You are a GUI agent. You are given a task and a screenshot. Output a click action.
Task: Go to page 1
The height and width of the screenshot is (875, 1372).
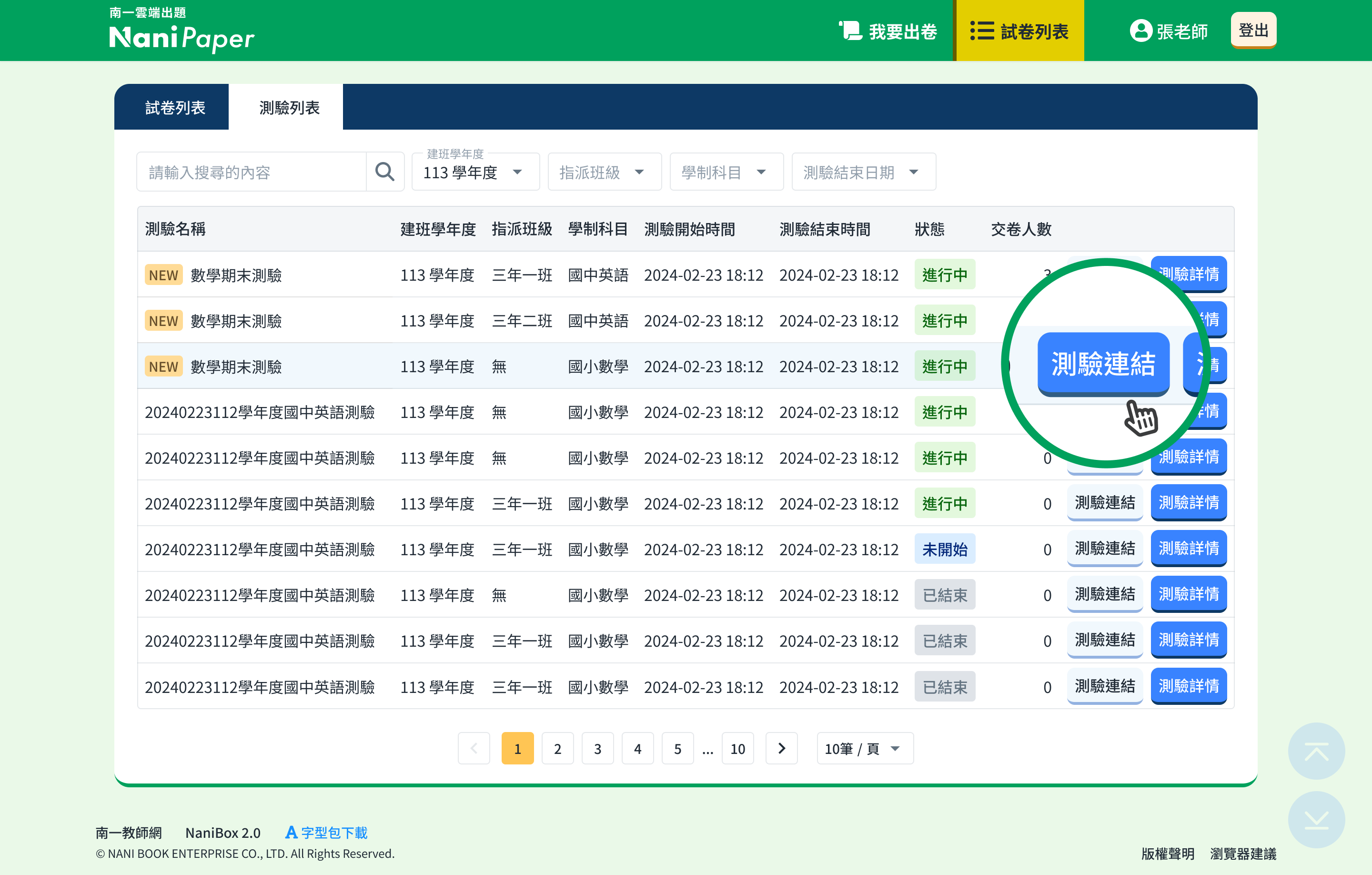pyautogui.click(x=517, y=748)
